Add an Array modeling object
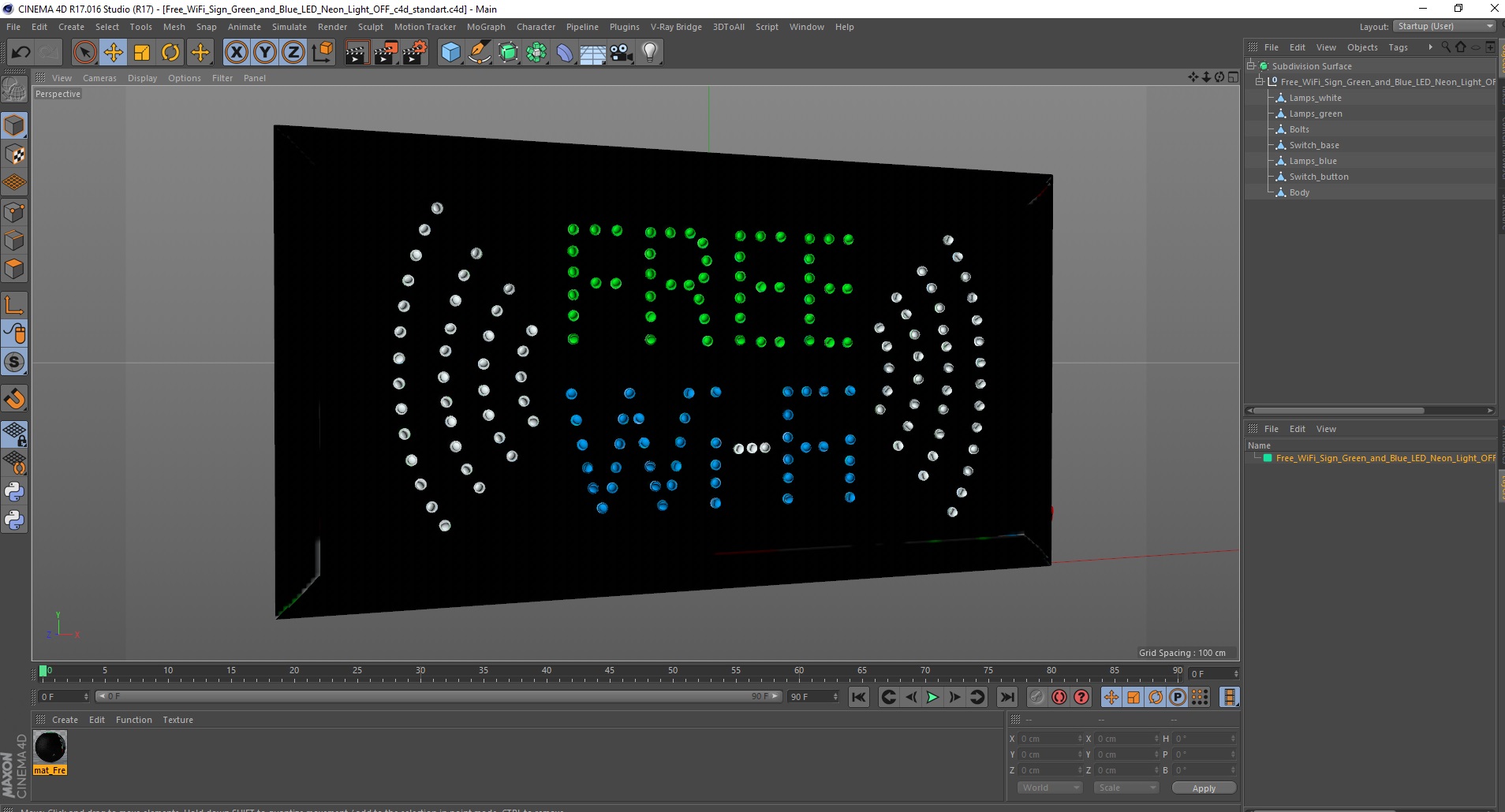Viewport: 1505px width, 812px height. [x=537, y=53]
